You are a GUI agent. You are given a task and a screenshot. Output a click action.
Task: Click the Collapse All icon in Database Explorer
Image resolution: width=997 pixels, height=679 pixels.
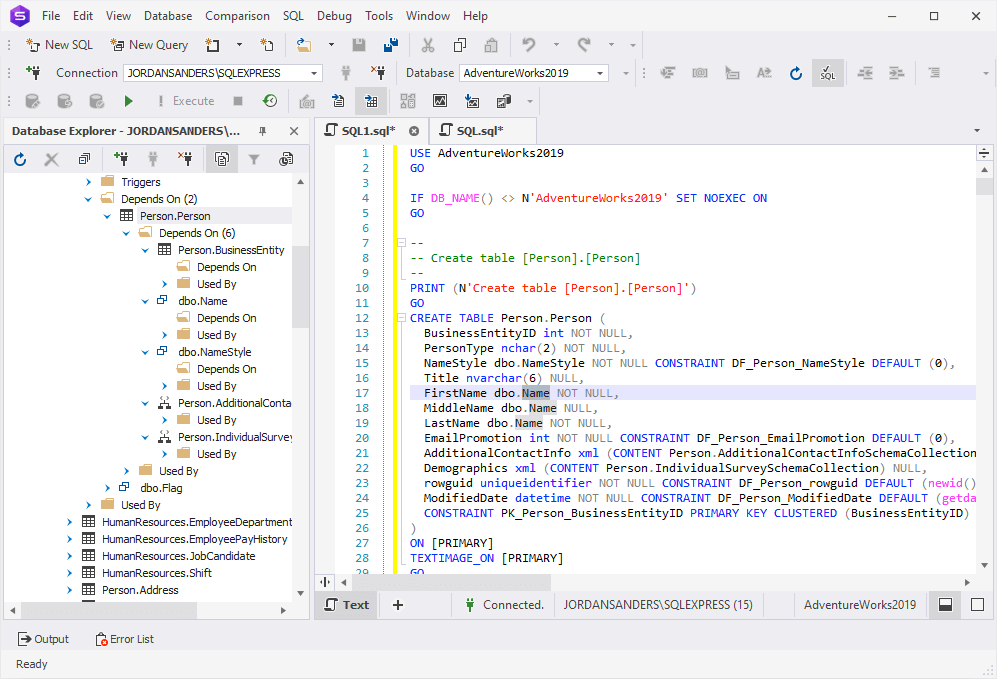84,160
